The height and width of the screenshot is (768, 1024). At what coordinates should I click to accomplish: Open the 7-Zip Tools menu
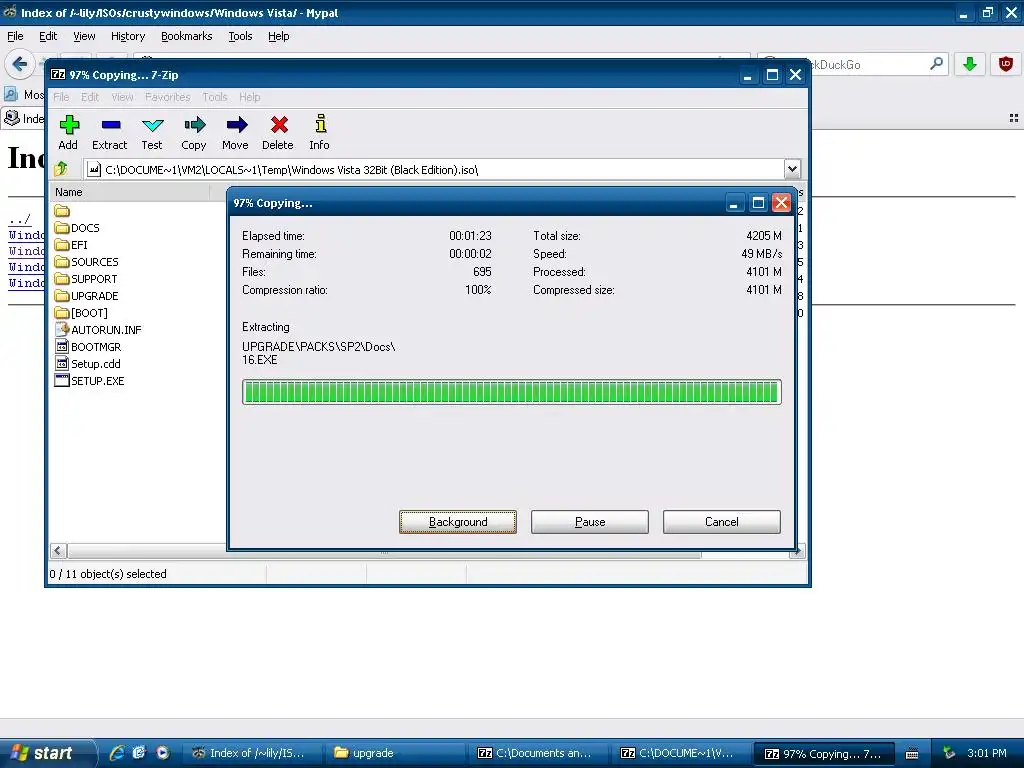[215, 97]
